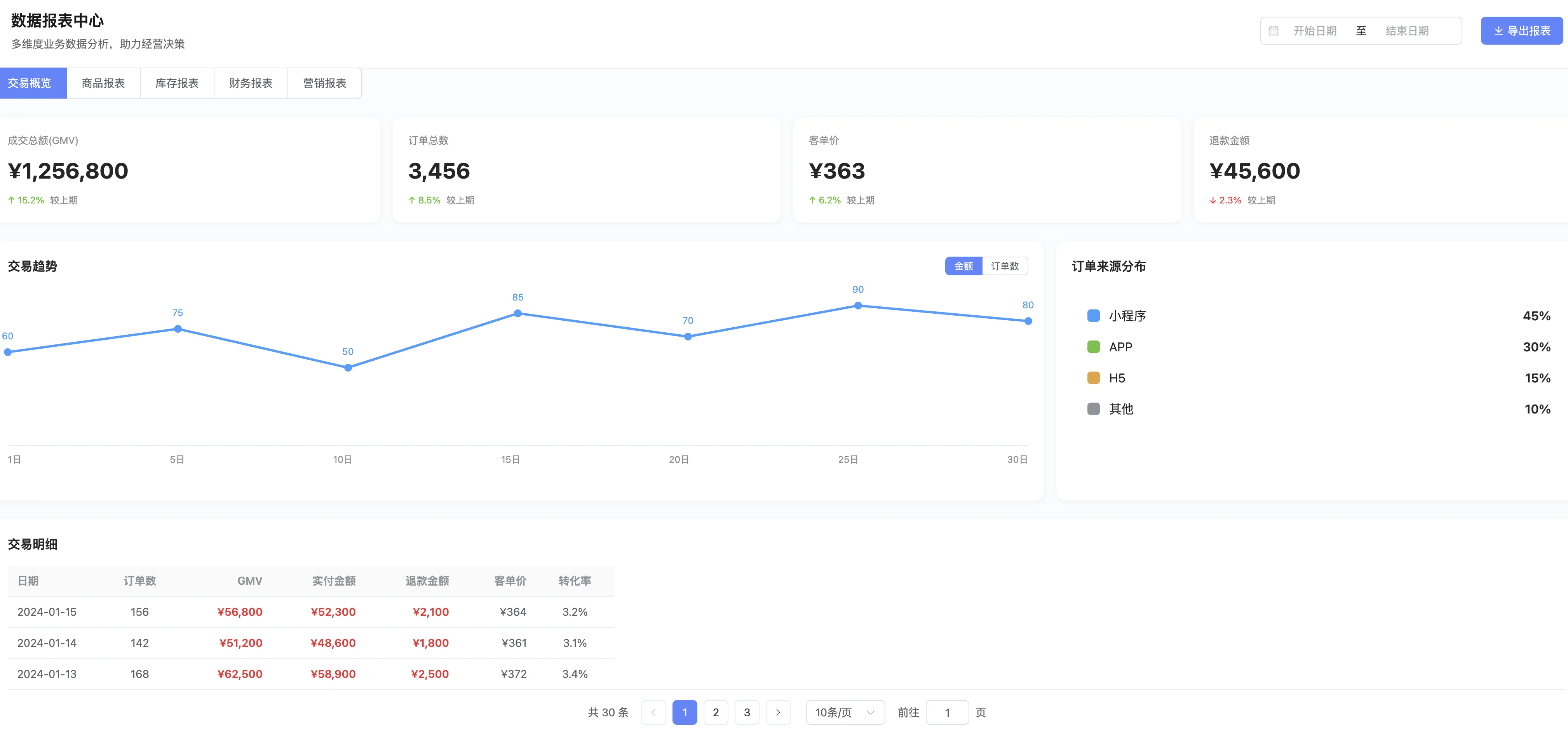The image size is (1568, 740).
Task: Click the 10日 data point labeled 50
Action: point(348,368)
